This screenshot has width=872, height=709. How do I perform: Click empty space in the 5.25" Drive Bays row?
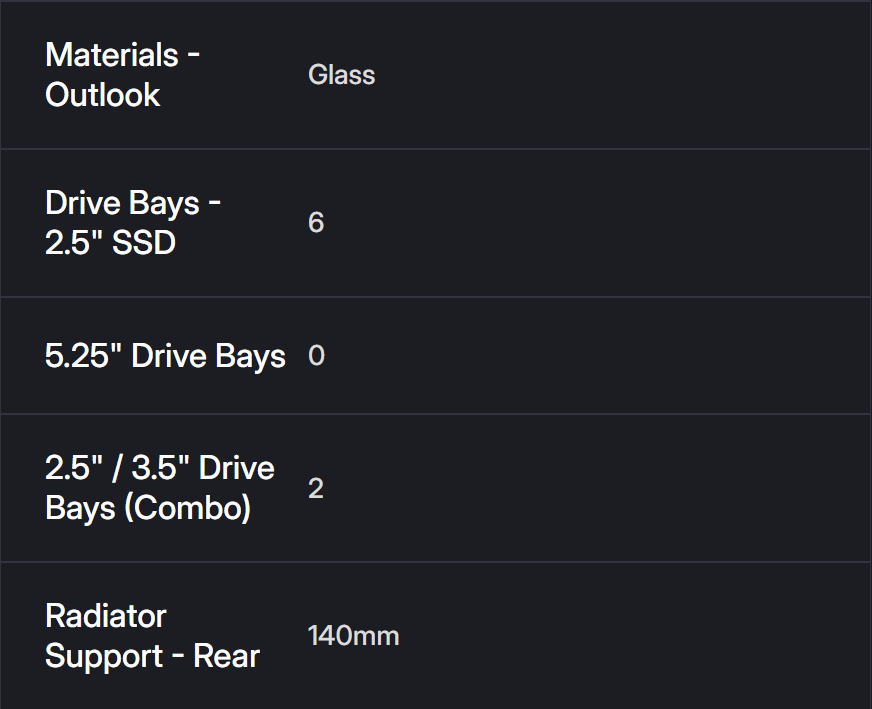620,356
